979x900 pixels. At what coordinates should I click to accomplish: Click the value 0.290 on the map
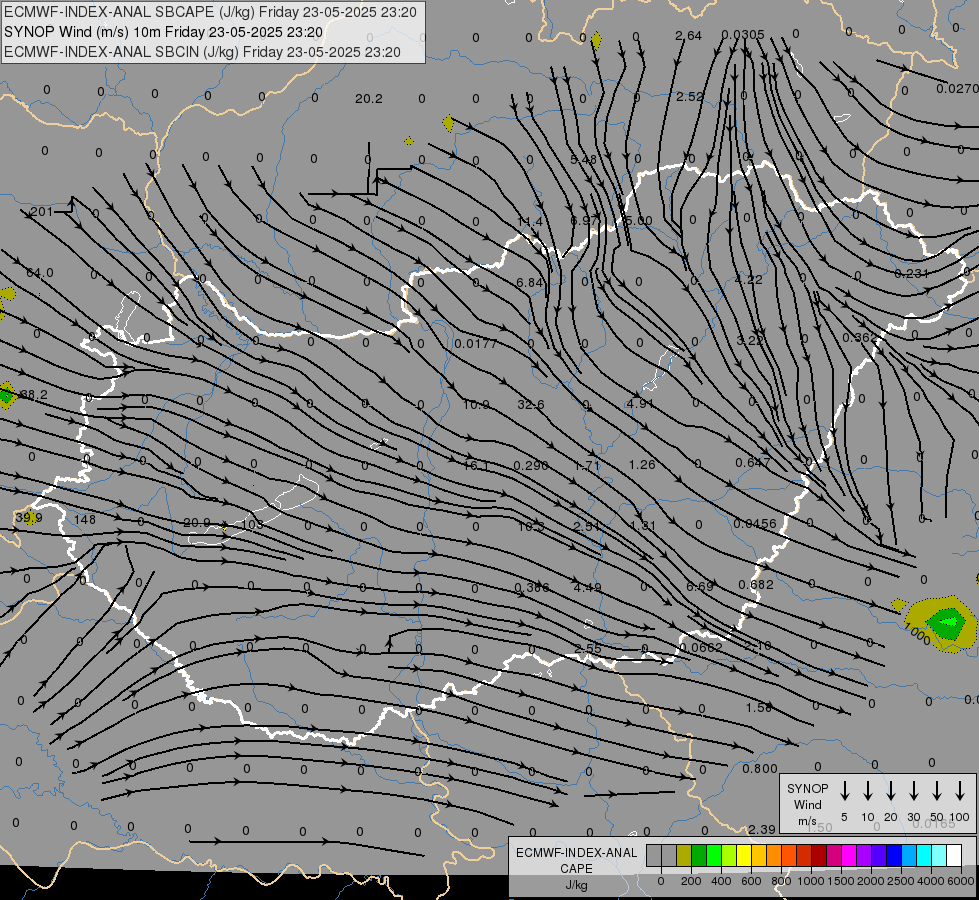[531, 465]
